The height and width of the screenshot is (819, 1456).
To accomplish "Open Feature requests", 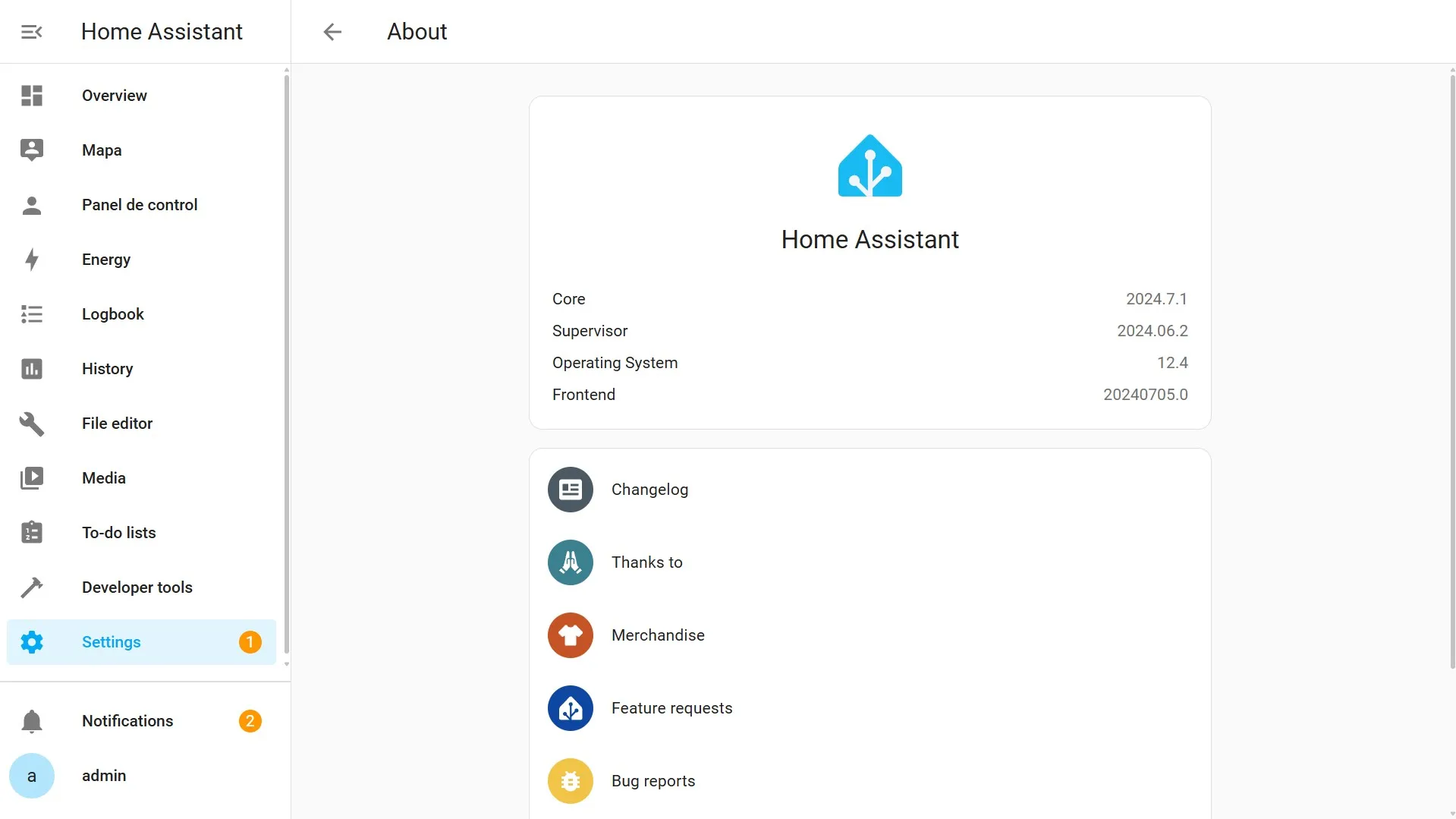I will point(870,708).
